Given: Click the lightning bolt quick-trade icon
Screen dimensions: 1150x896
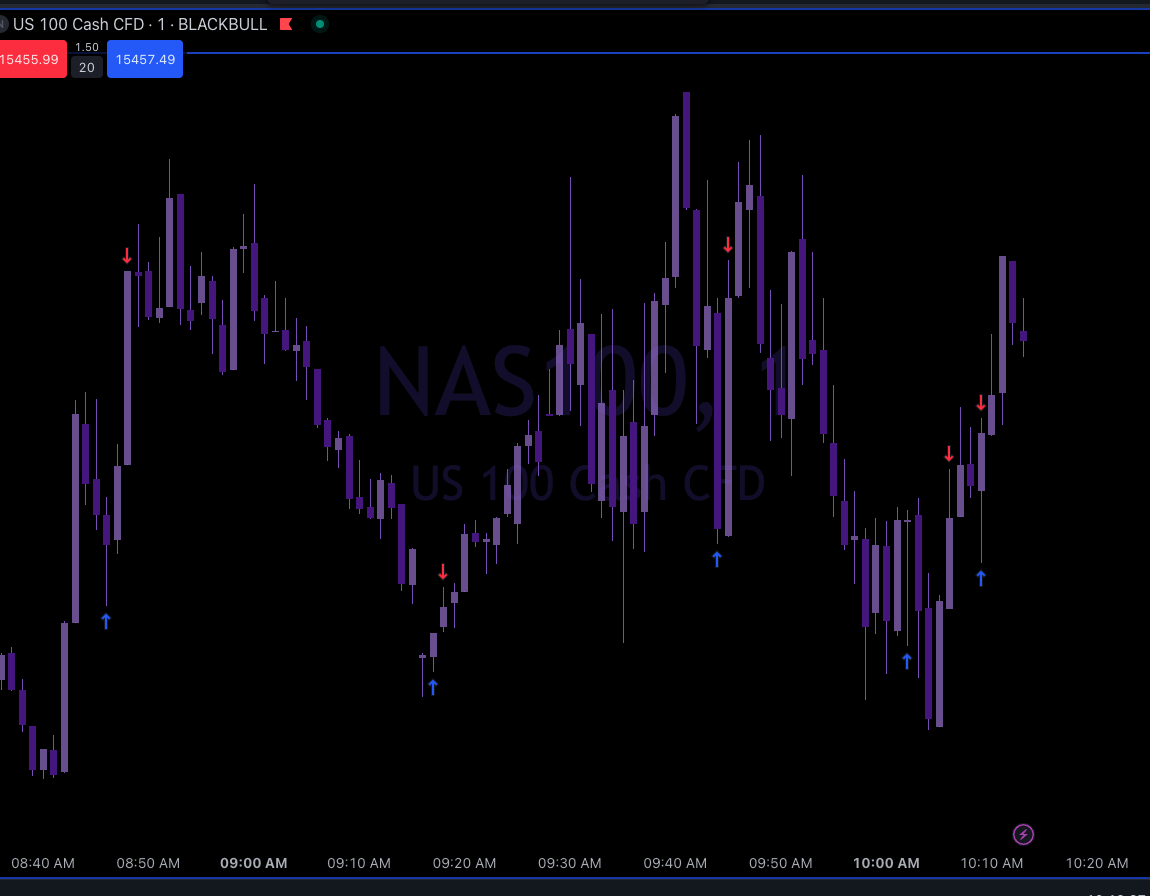Looking at the screenshot, I should pyautogui.click(x=1023, y=834).
